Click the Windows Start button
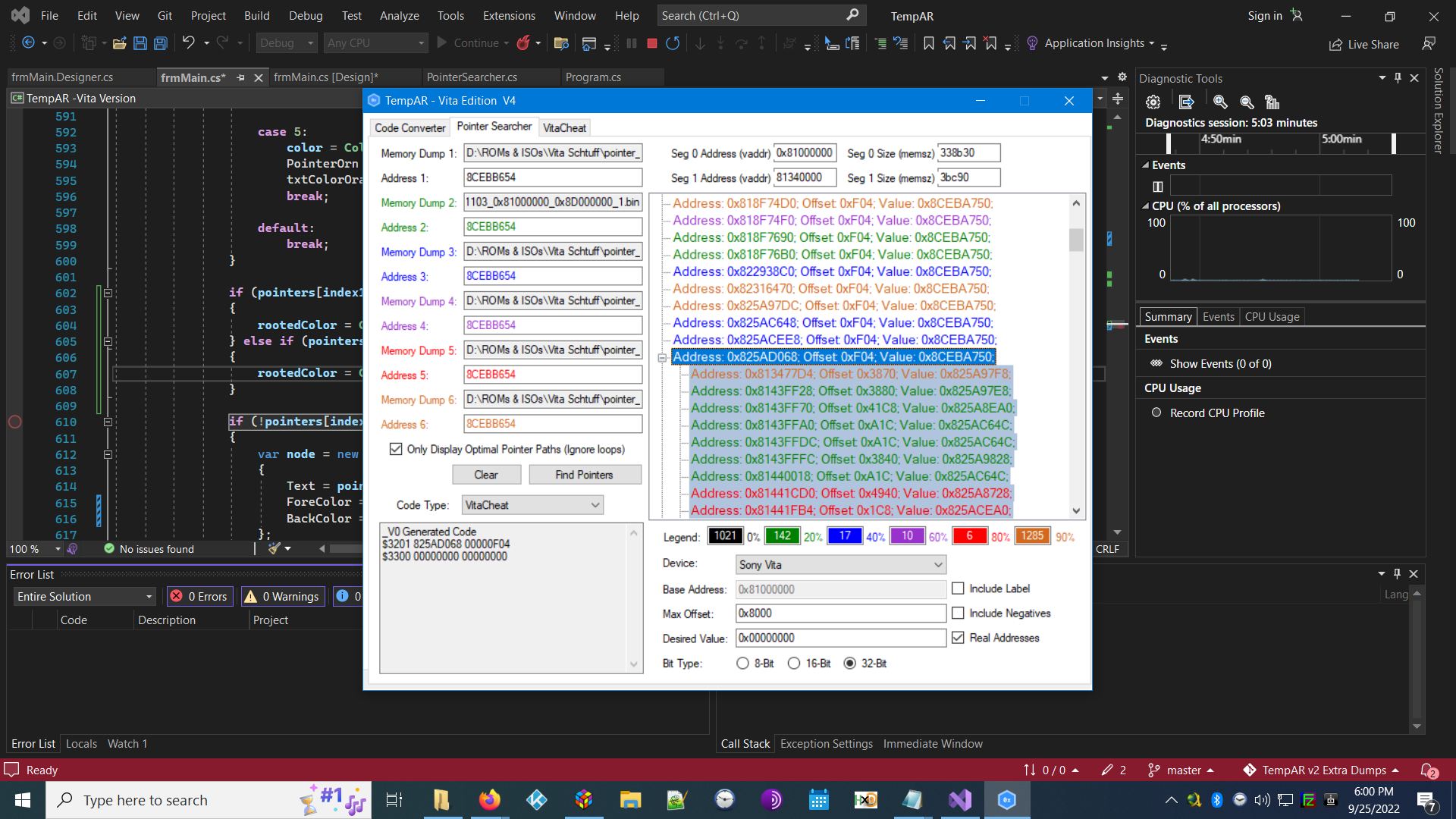 point(23,800)
